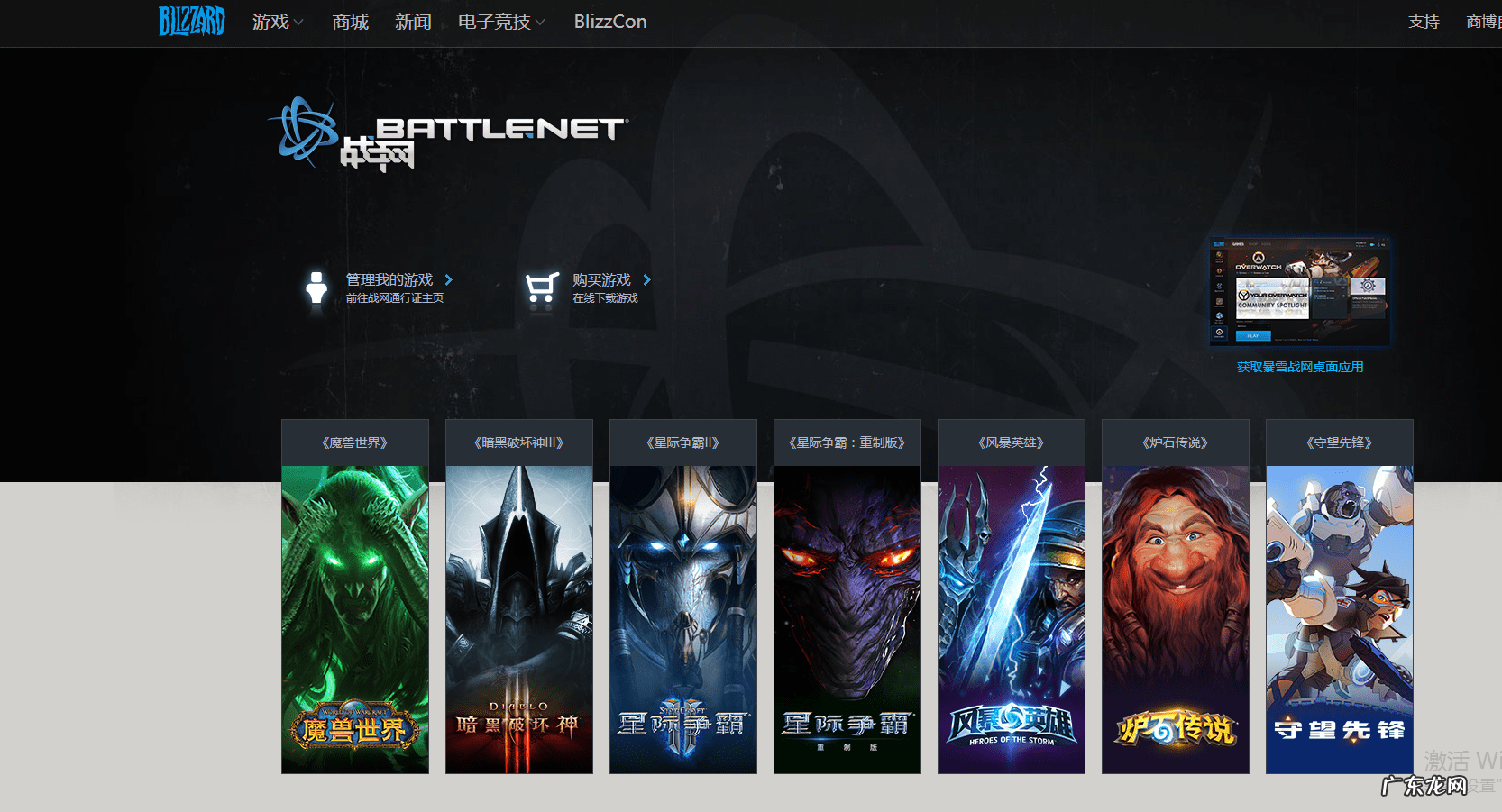Open the World of Warcraft green demon artwork
1502x812 pixels.
click(x=355, y=619)
